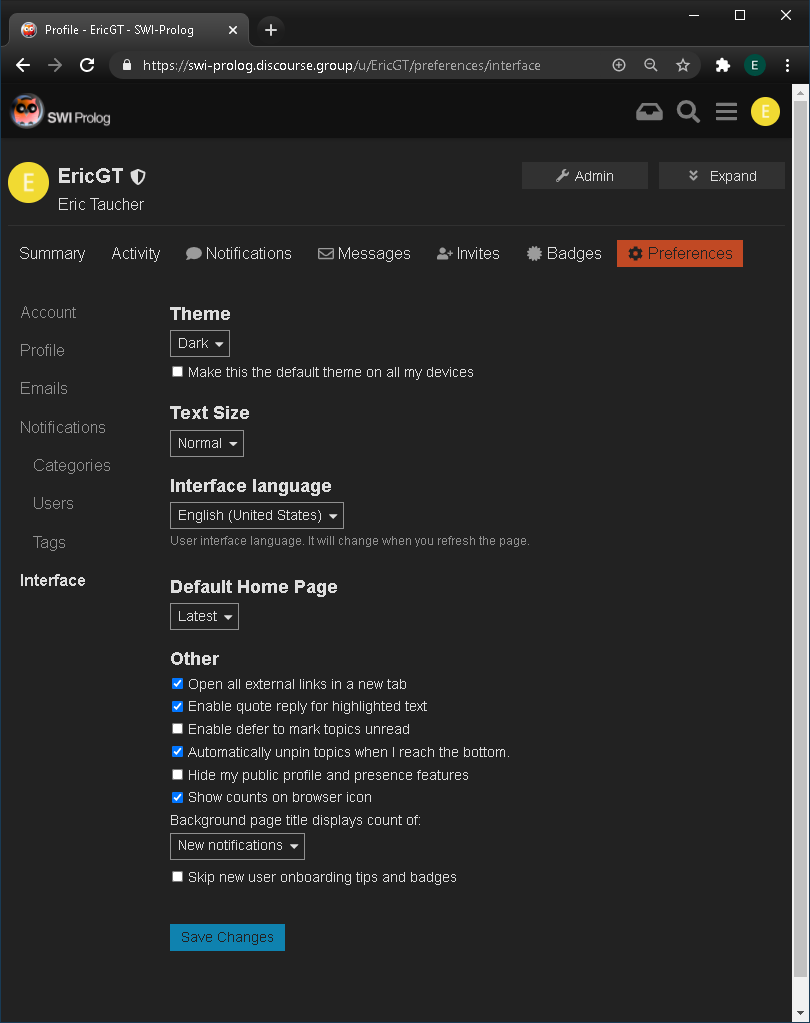The height and width of the screenshot is (1023, 810).
Task: Toggle Automatically unpin topics checkbox
Action: tap(177, 752)
